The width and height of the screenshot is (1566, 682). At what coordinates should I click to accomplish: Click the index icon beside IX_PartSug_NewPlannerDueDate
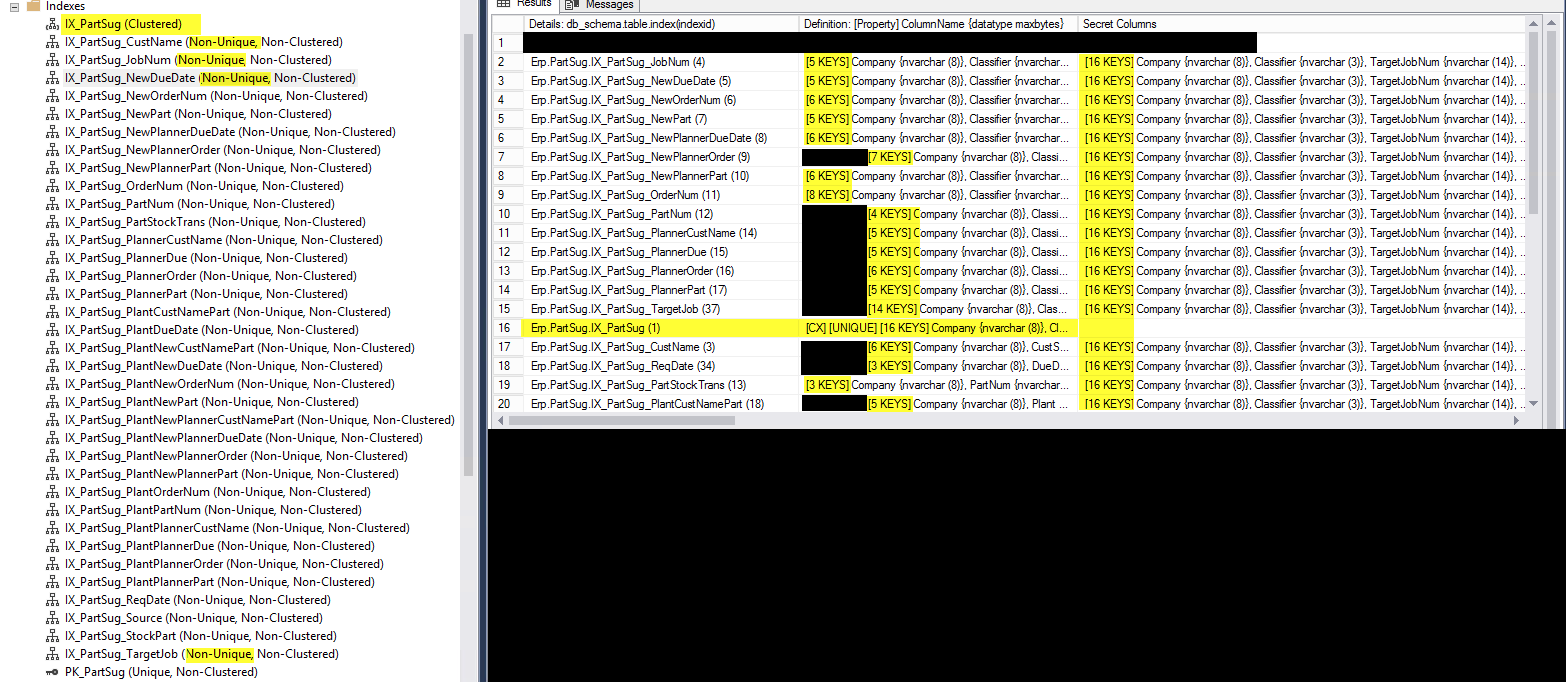click(x=53, y=132)
